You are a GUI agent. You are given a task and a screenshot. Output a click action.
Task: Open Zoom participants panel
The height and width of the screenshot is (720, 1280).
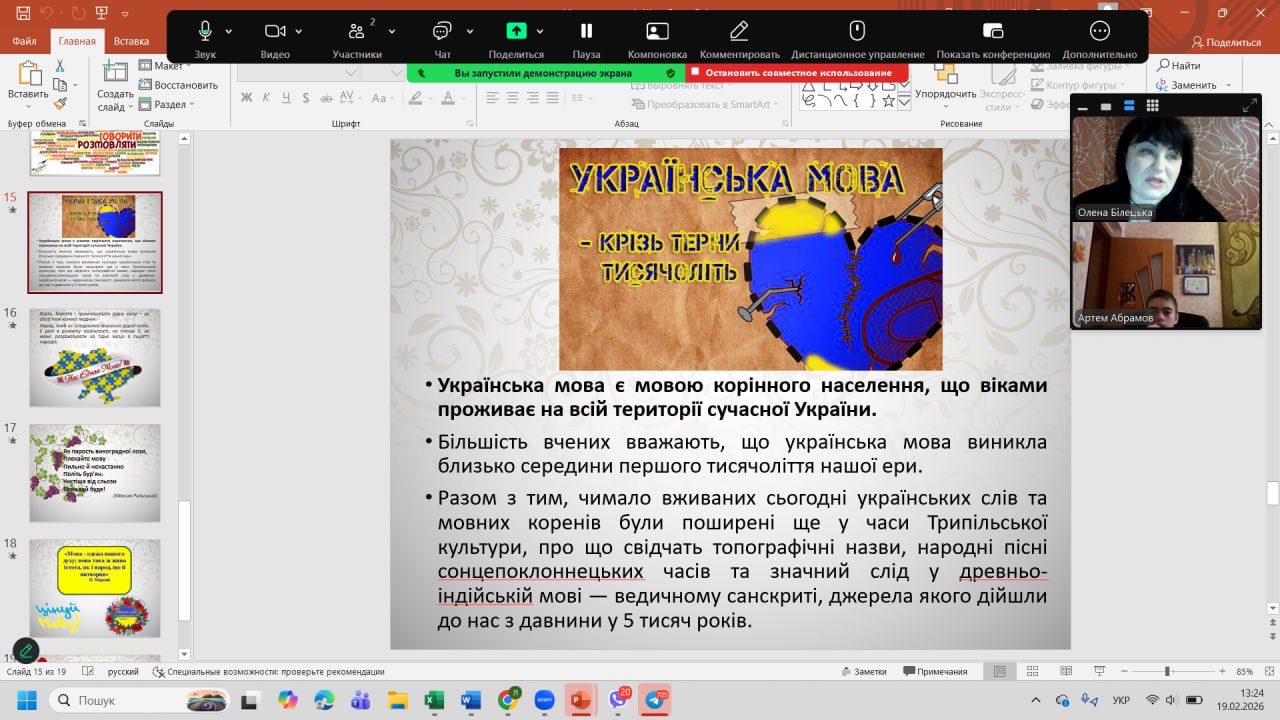[x=357, y=31]
